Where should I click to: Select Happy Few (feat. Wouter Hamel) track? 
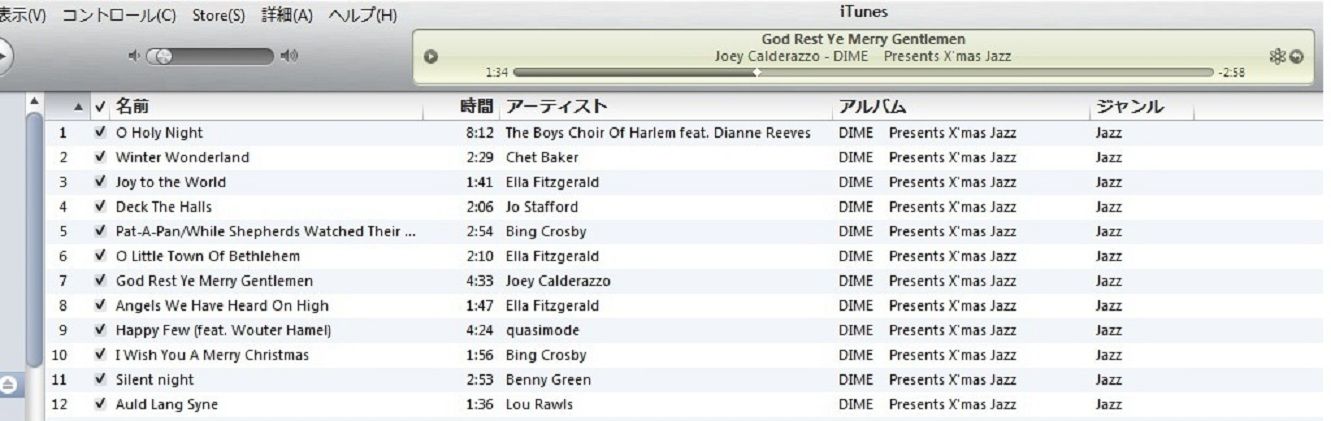click(x=223, y=330)
